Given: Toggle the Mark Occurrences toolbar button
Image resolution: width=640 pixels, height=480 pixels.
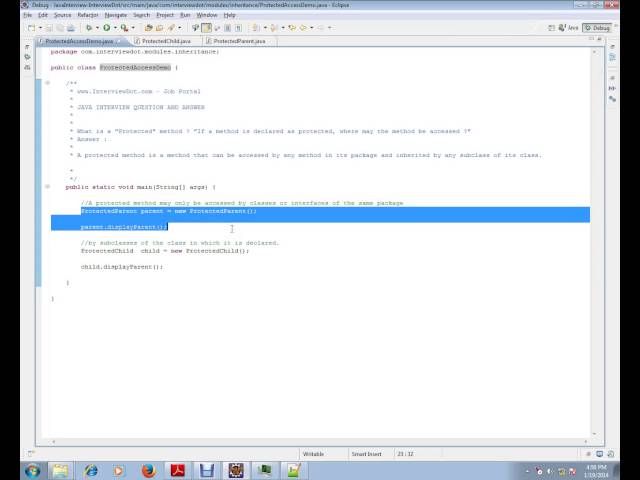Looking at the screenshot, I should (x=207, y=28).
